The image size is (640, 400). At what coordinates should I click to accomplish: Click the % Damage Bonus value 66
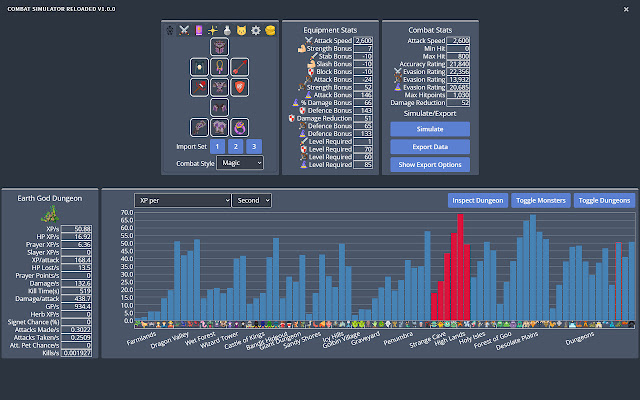[x=363, y=102]
